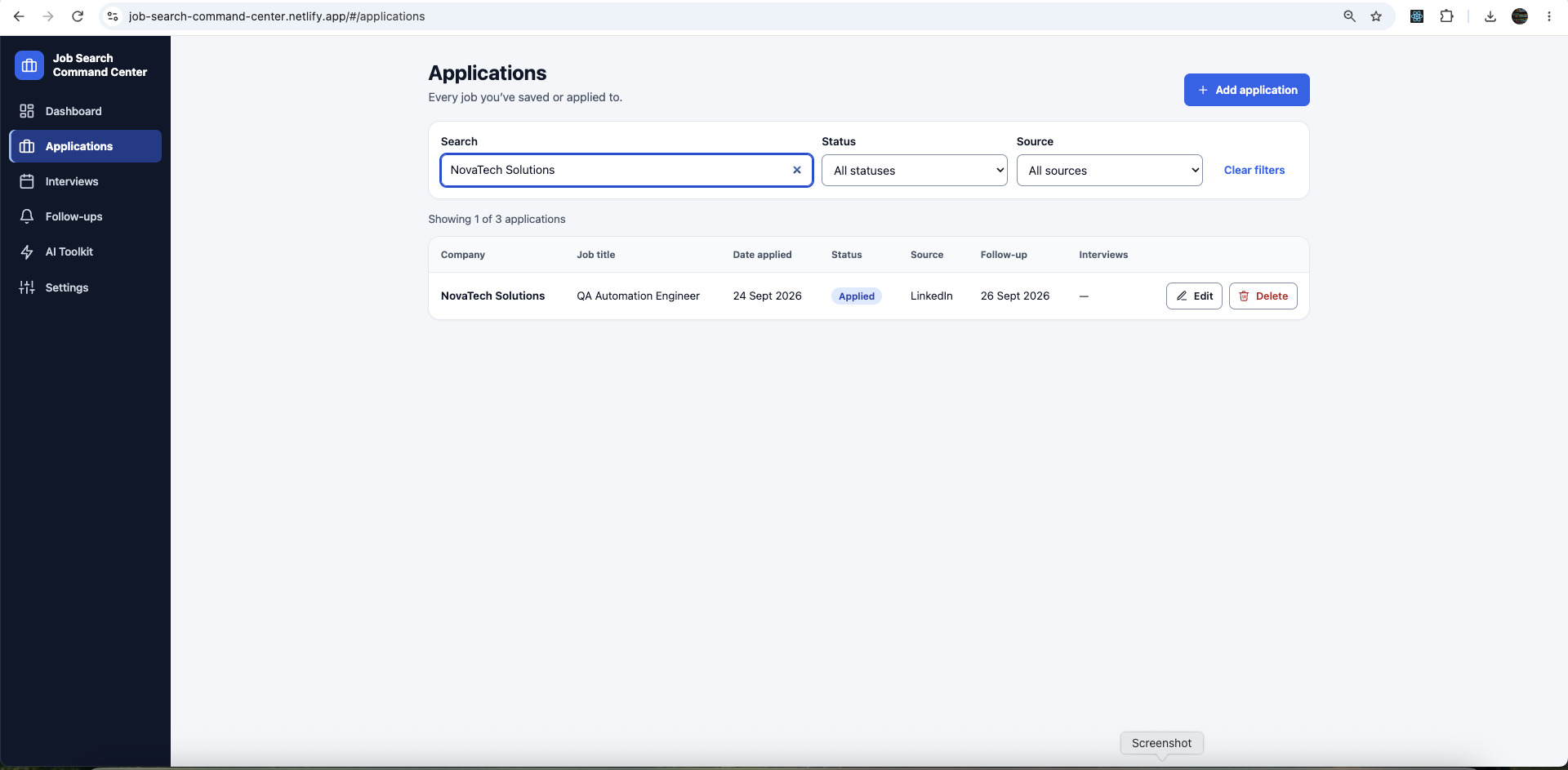
Task: Click the Clear filters link
Action: coord(1254,170)
